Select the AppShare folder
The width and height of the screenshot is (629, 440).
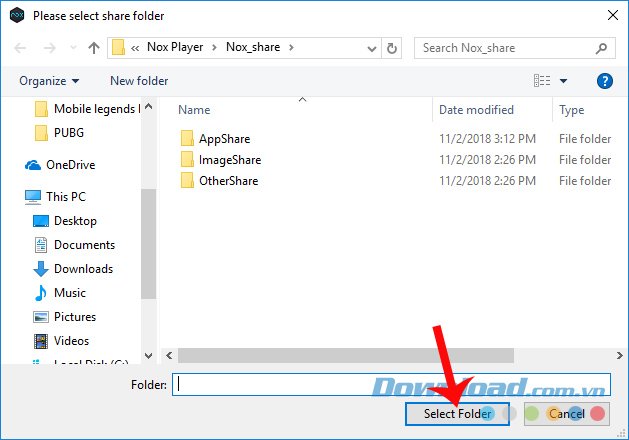click(224, 139)
